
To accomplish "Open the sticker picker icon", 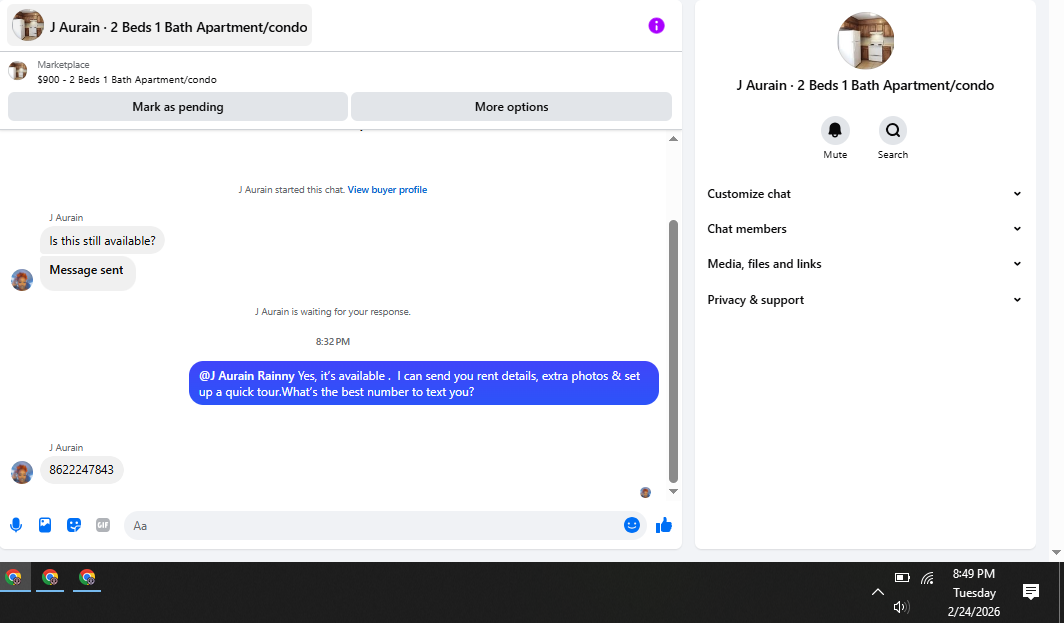I will point(74,525).
